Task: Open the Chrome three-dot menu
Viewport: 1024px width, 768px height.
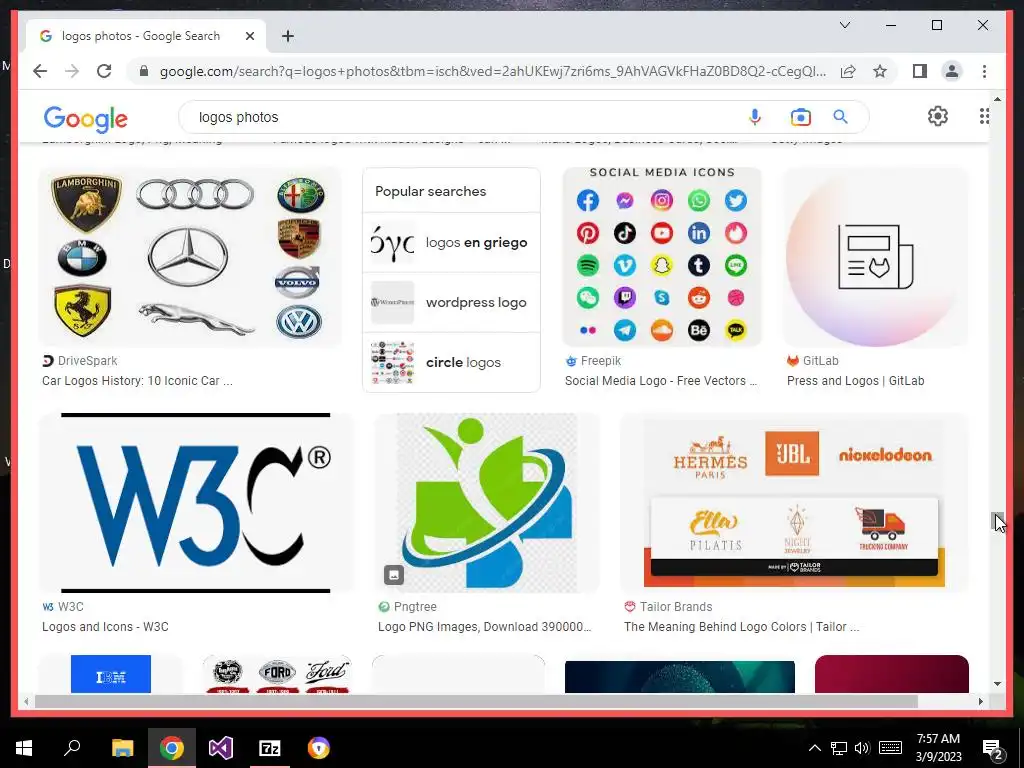Action: [984, 71]
